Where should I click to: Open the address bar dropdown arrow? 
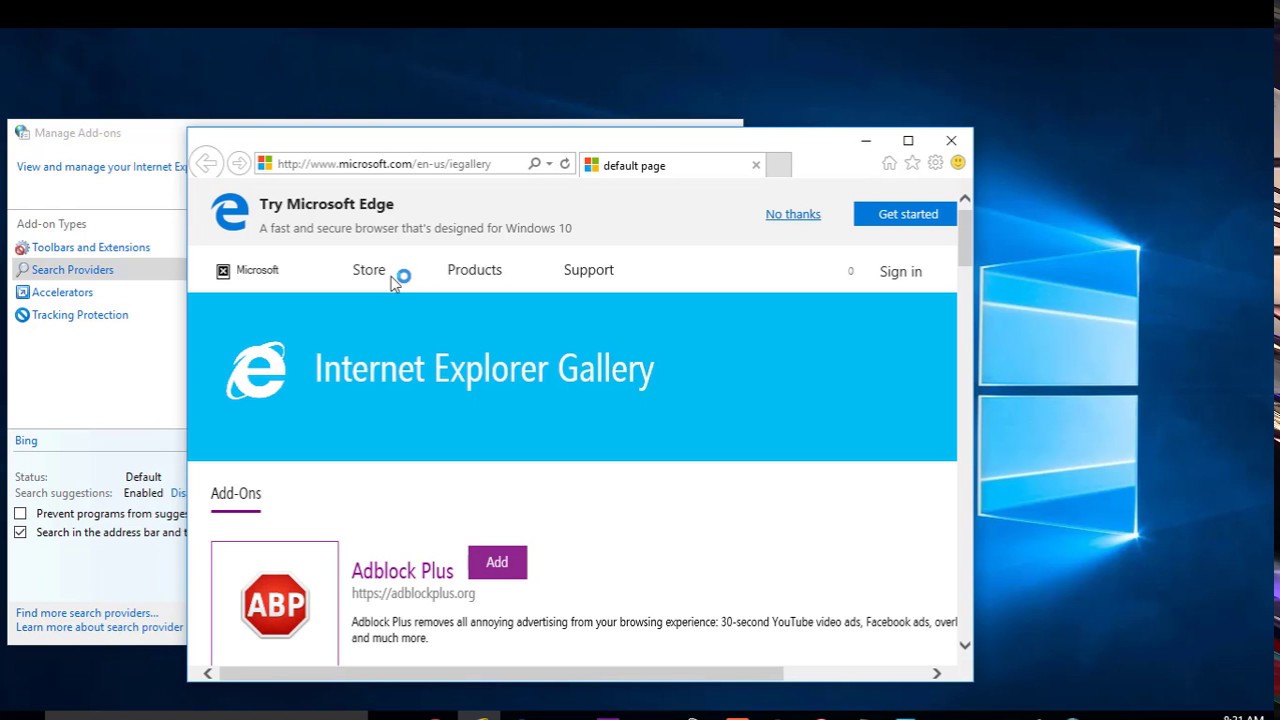click(549, 164)
